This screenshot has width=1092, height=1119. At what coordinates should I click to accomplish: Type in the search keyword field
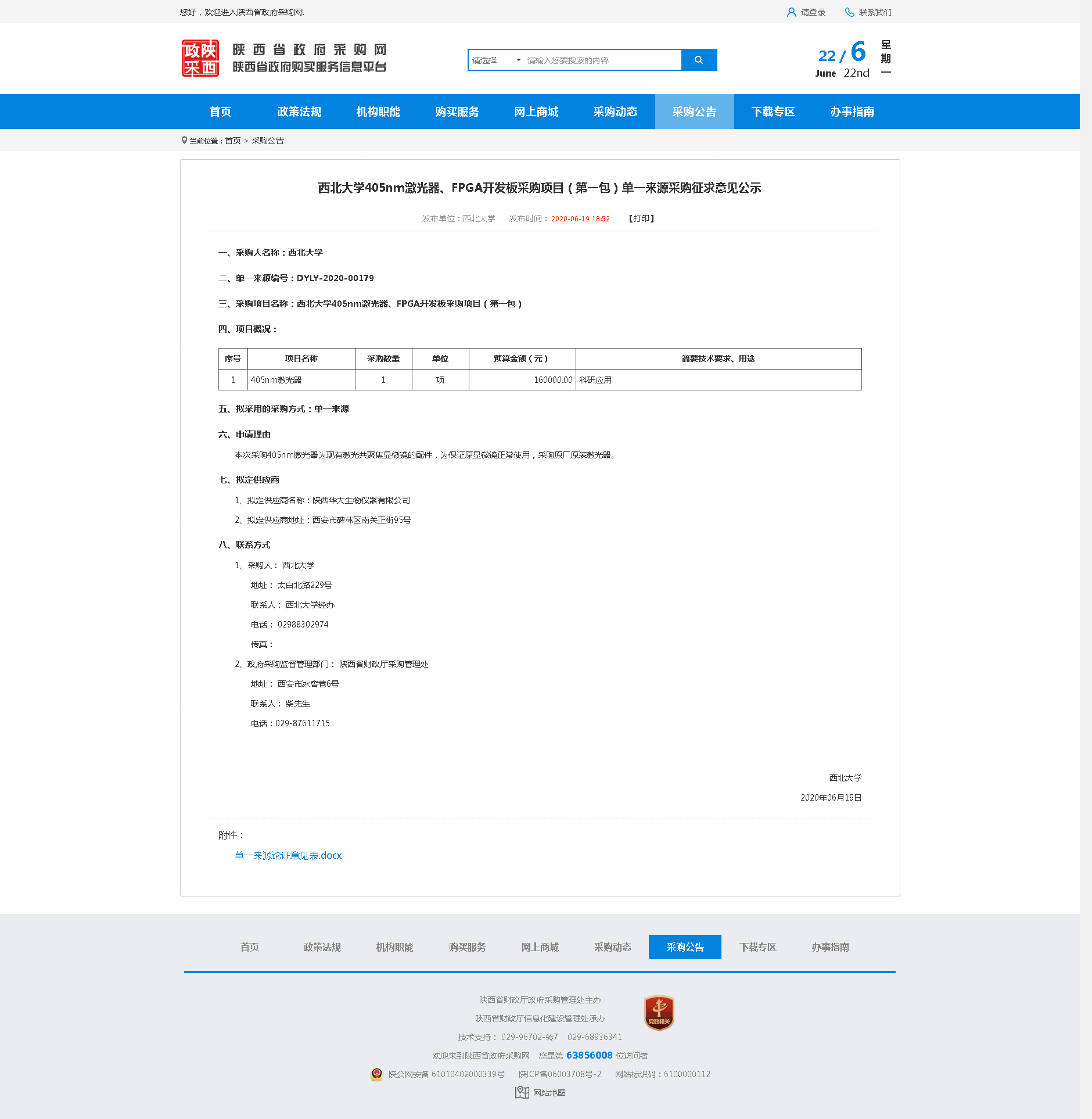point(601,60)
